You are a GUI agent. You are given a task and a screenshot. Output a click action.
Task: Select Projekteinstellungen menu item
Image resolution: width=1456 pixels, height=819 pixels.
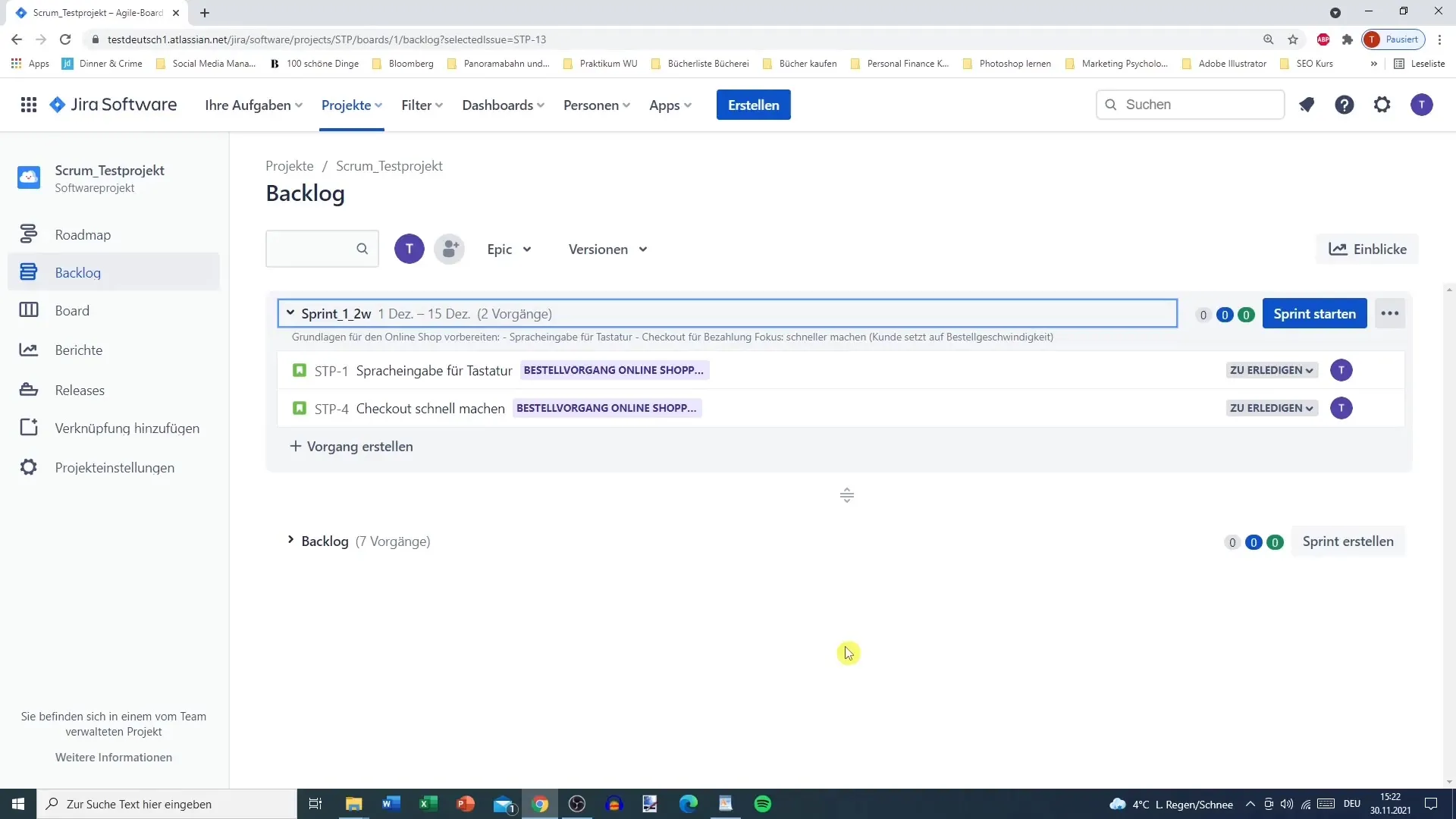click(x=114, y=467)
